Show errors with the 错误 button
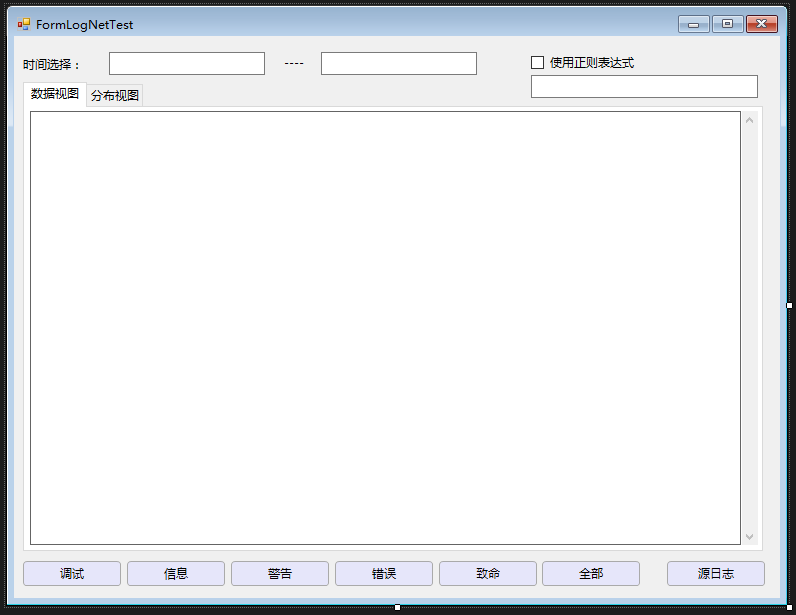The height and width of the screenshot is (615, 796). click(x=384, y=573)
